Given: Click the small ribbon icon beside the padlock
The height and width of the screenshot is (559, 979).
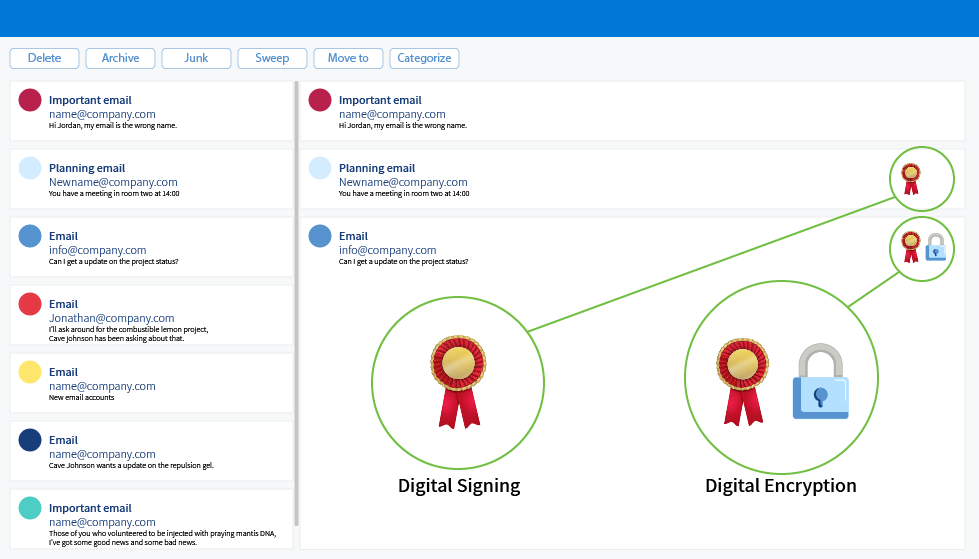Looking at the screenshot, I should click(911, 247).
